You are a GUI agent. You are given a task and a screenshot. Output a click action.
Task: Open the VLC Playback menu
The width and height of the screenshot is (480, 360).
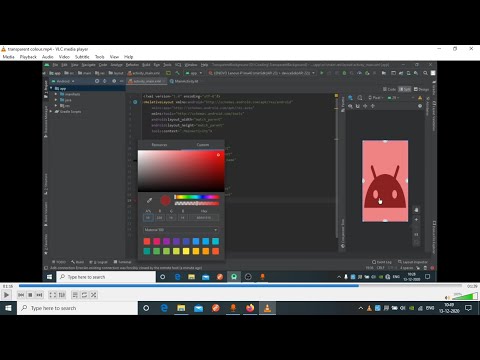pos(28,57)
